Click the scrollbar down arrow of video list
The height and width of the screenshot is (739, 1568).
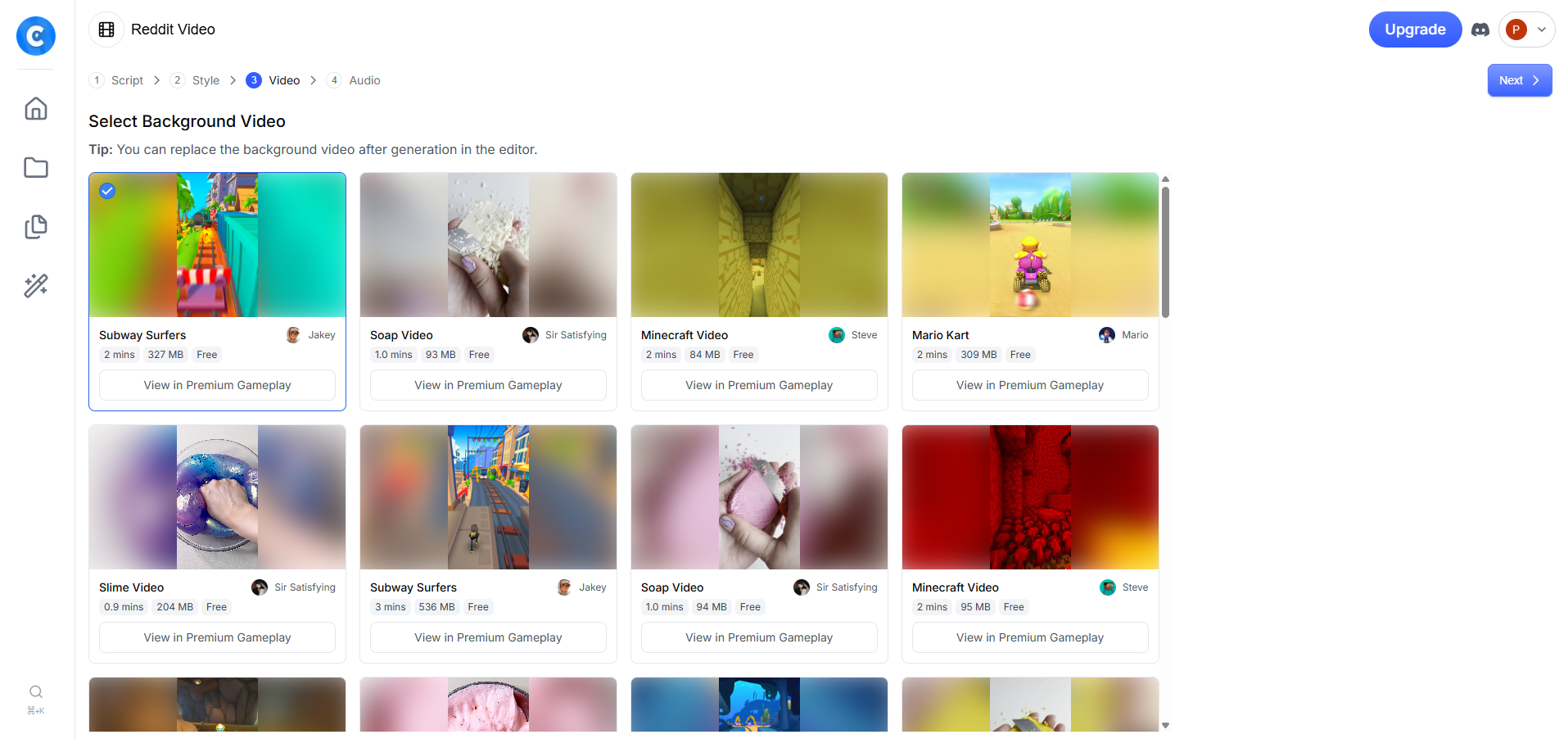click(1165, 725)
